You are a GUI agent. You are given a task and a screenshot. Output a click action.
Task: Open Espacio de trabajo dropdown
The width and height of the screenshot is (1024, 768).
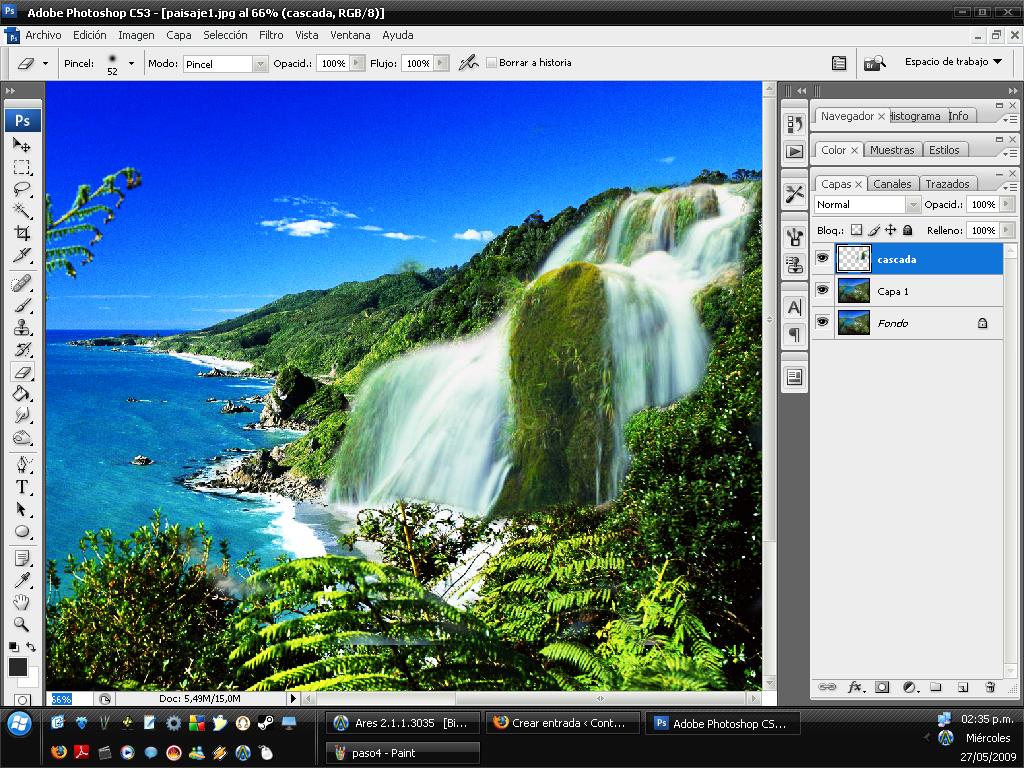(953, 61)
